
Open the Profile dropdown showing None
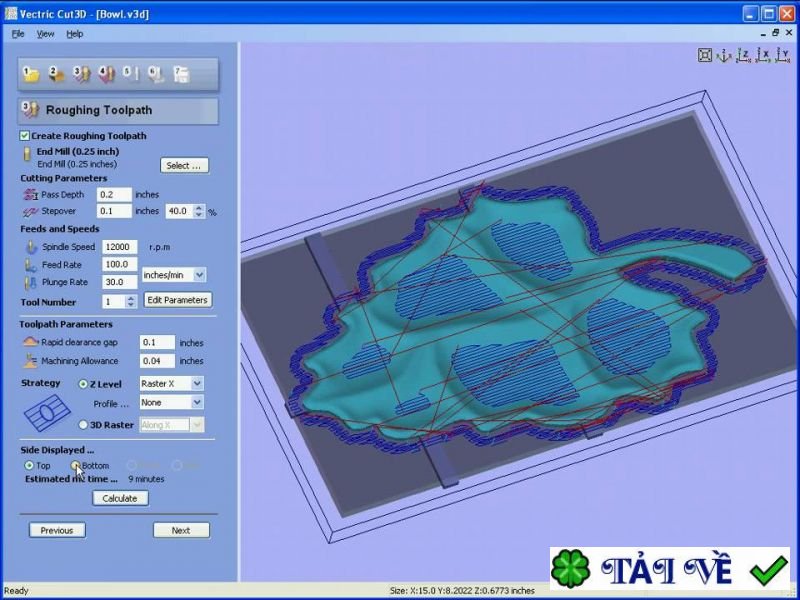(170, 402)
